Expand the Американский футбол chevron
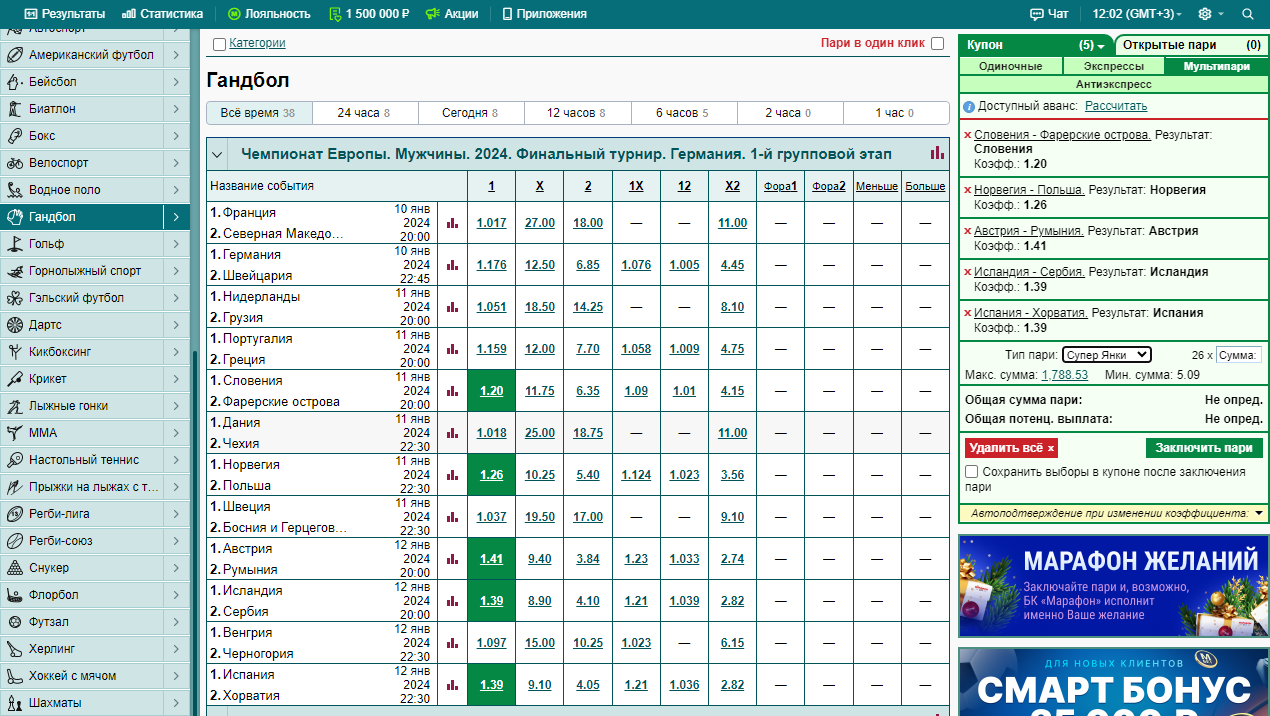This screenshot has width=1270, height=716. point(175,55)
